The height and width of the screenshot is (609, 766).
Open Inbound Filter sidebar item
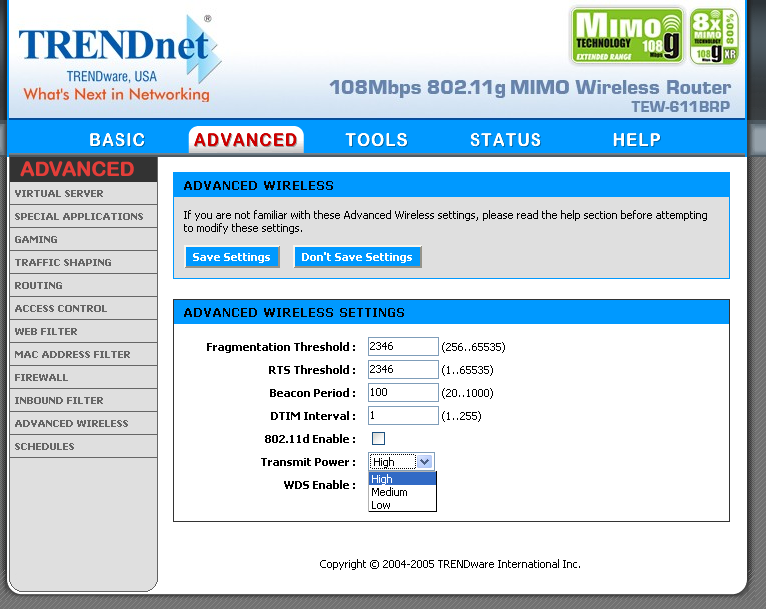pyautogui.click(x=83, y=400)
